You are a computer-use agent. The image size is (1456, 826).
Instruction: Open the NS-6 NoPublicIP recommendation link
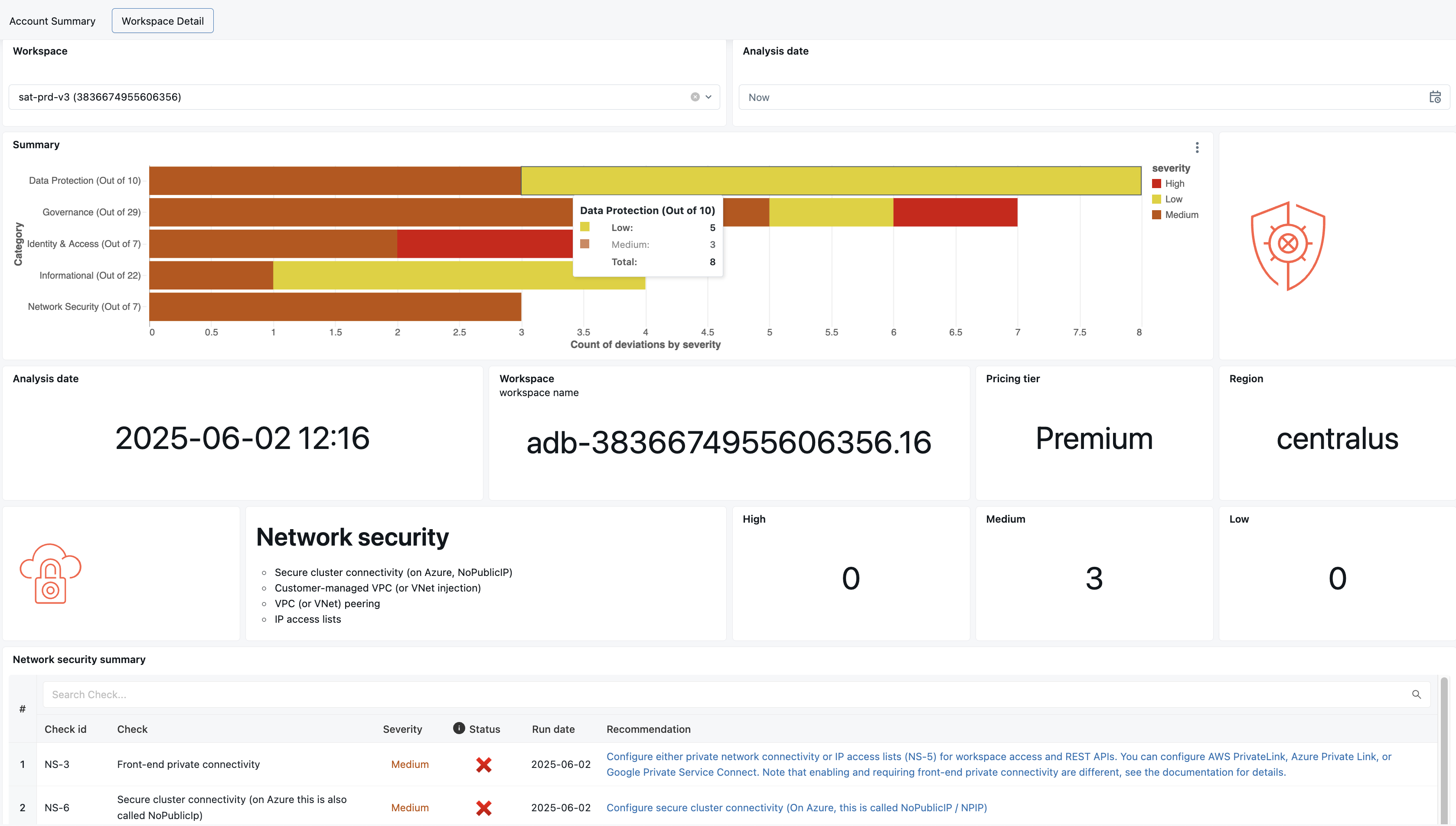(x=797, y=808)
